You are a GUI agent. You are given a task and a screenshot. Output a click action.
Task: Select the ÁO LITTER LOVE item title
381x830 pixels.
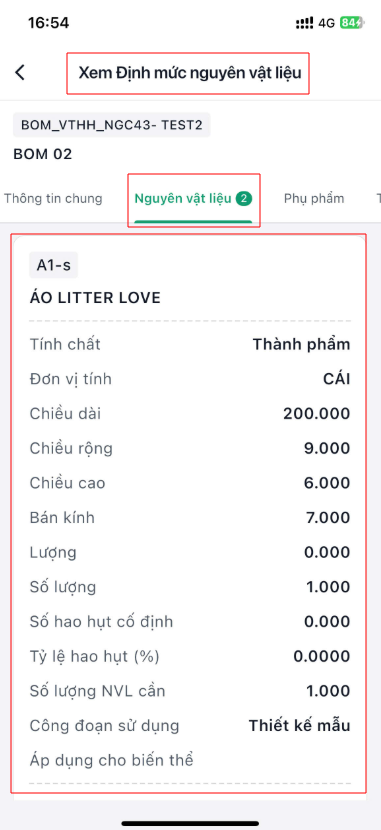click(95, 297)
